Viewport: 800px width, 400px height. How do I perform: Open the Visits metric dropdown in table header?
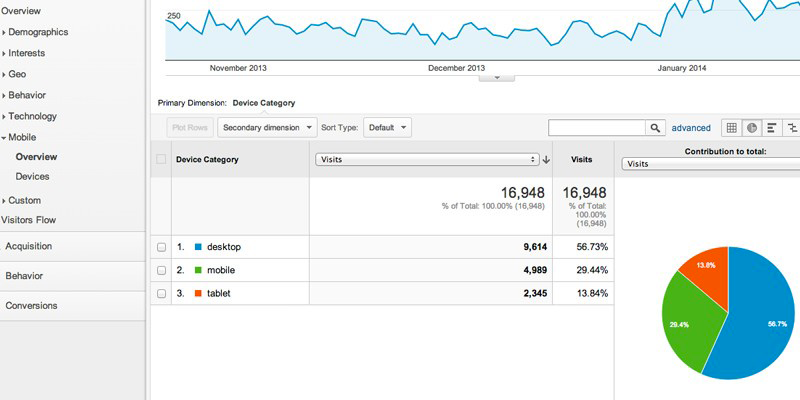pyautogui.click(x=427, y=159)
